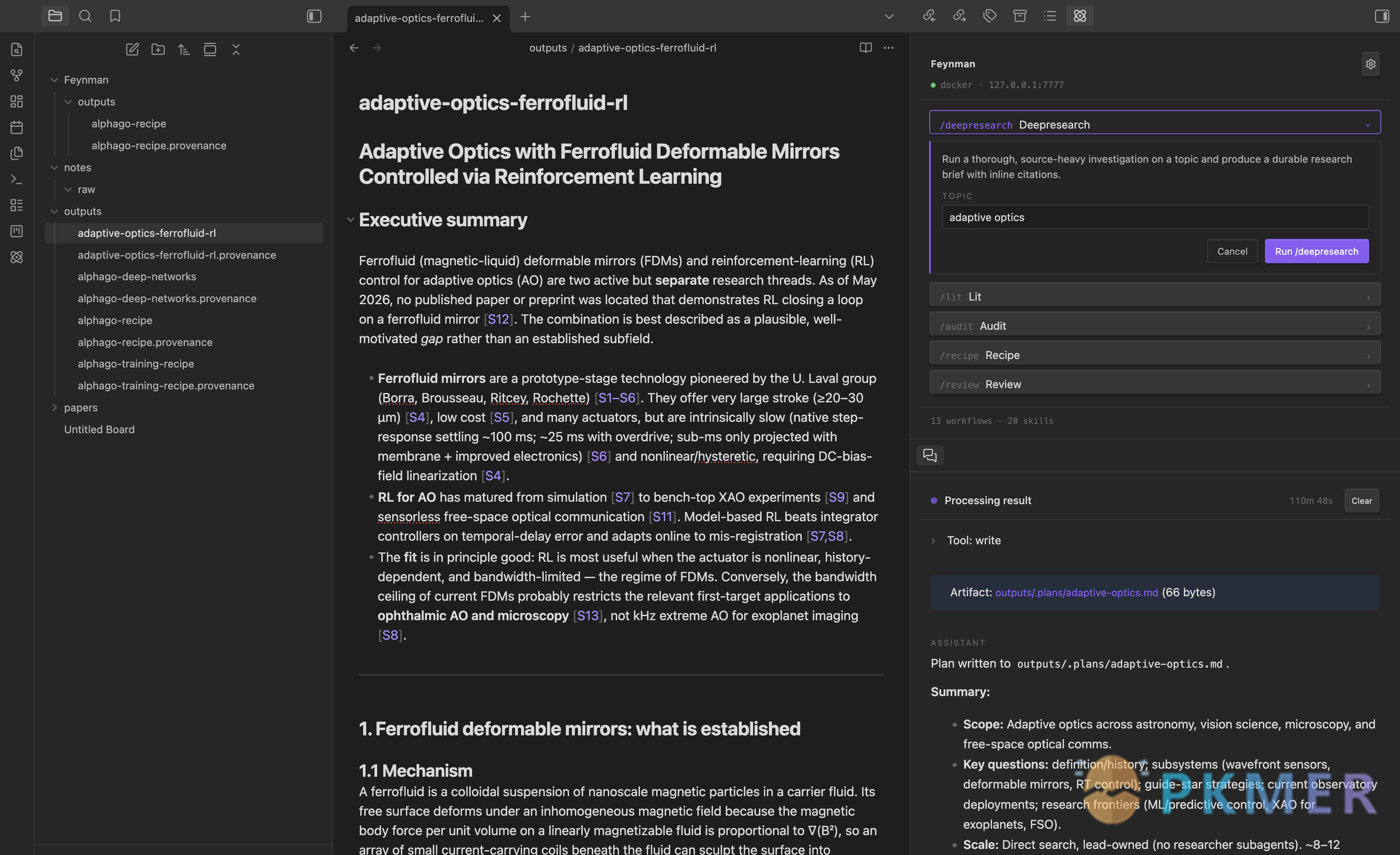Open note more options menu

point(889,48)
